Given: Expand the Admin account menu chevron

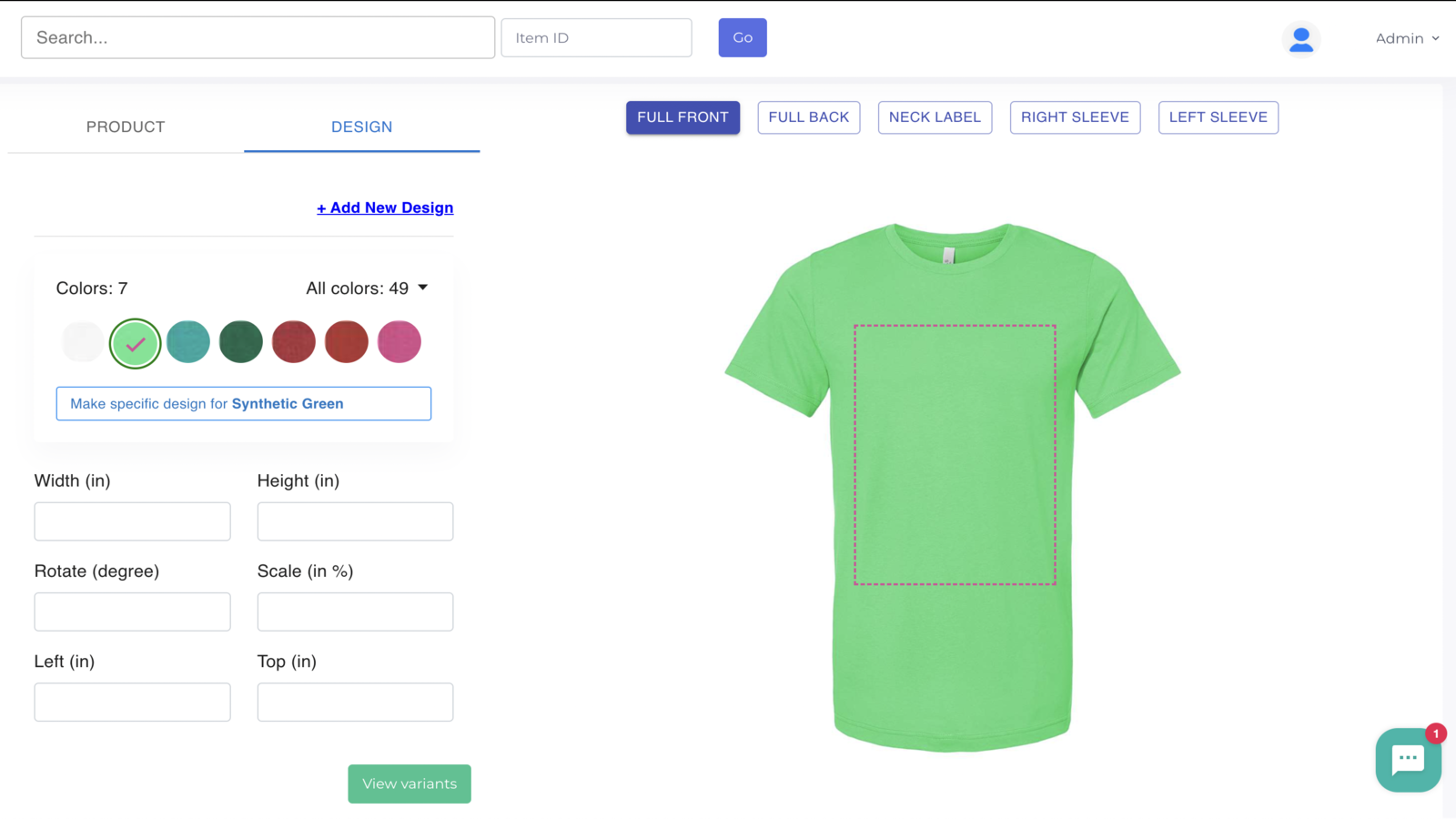Looking at the screenshot, I should pos(1435,38).
